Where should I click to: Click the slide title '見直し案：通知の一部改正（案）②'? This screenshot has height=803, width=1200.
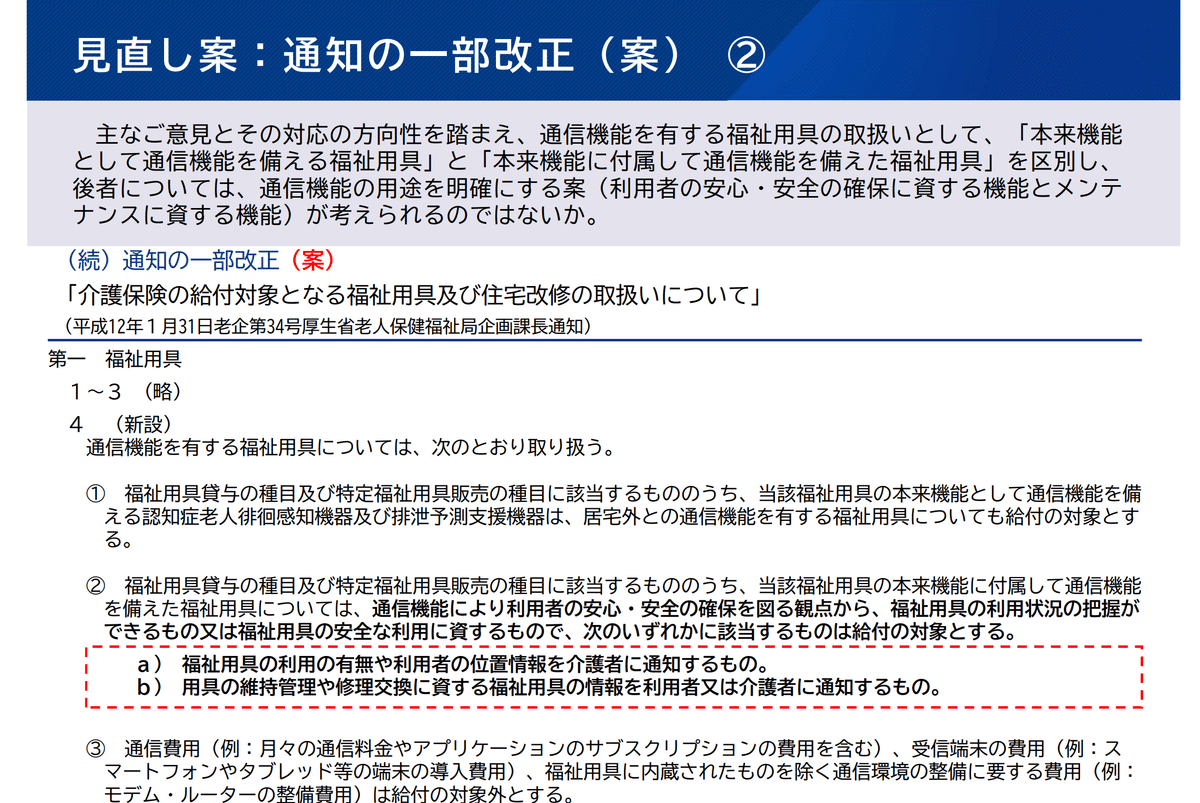[418, 55]
